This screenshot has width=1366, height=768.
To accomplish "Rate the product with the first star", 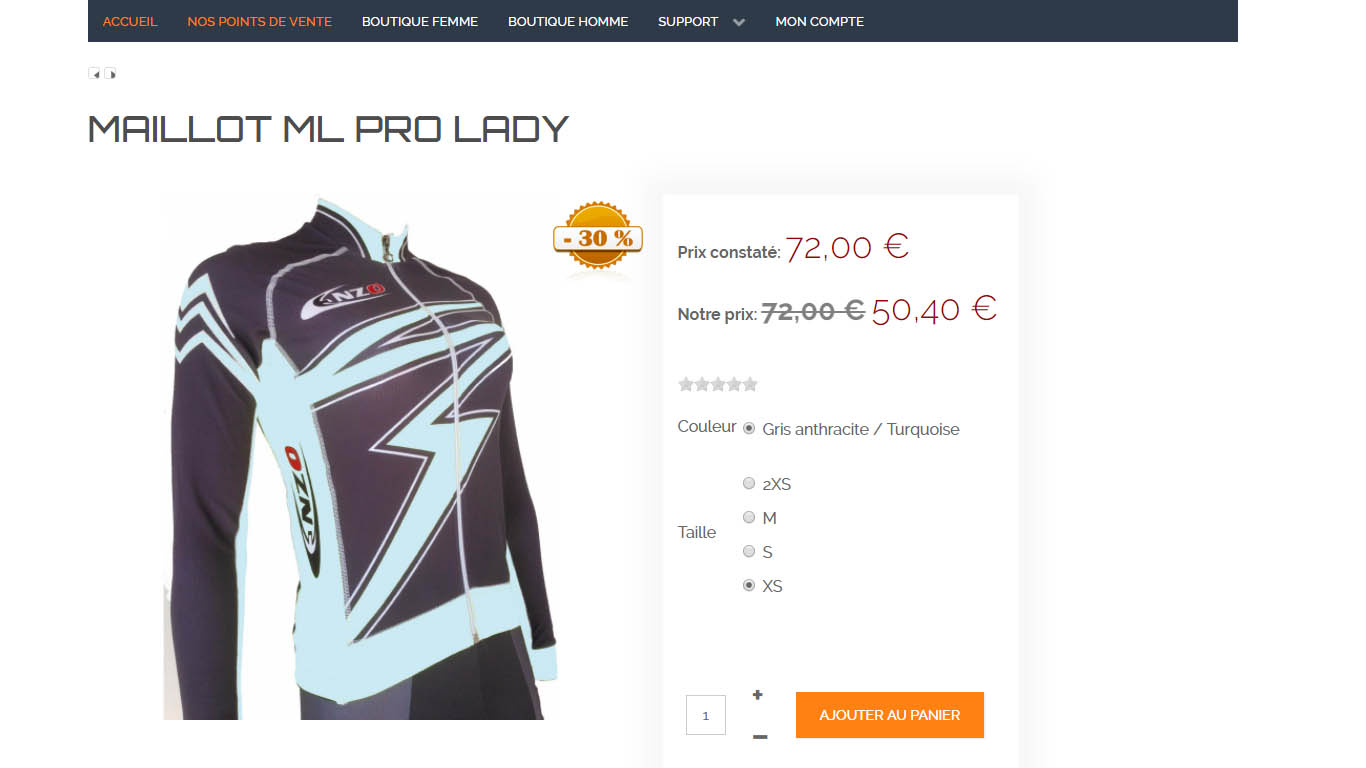I will coord(686,384).
